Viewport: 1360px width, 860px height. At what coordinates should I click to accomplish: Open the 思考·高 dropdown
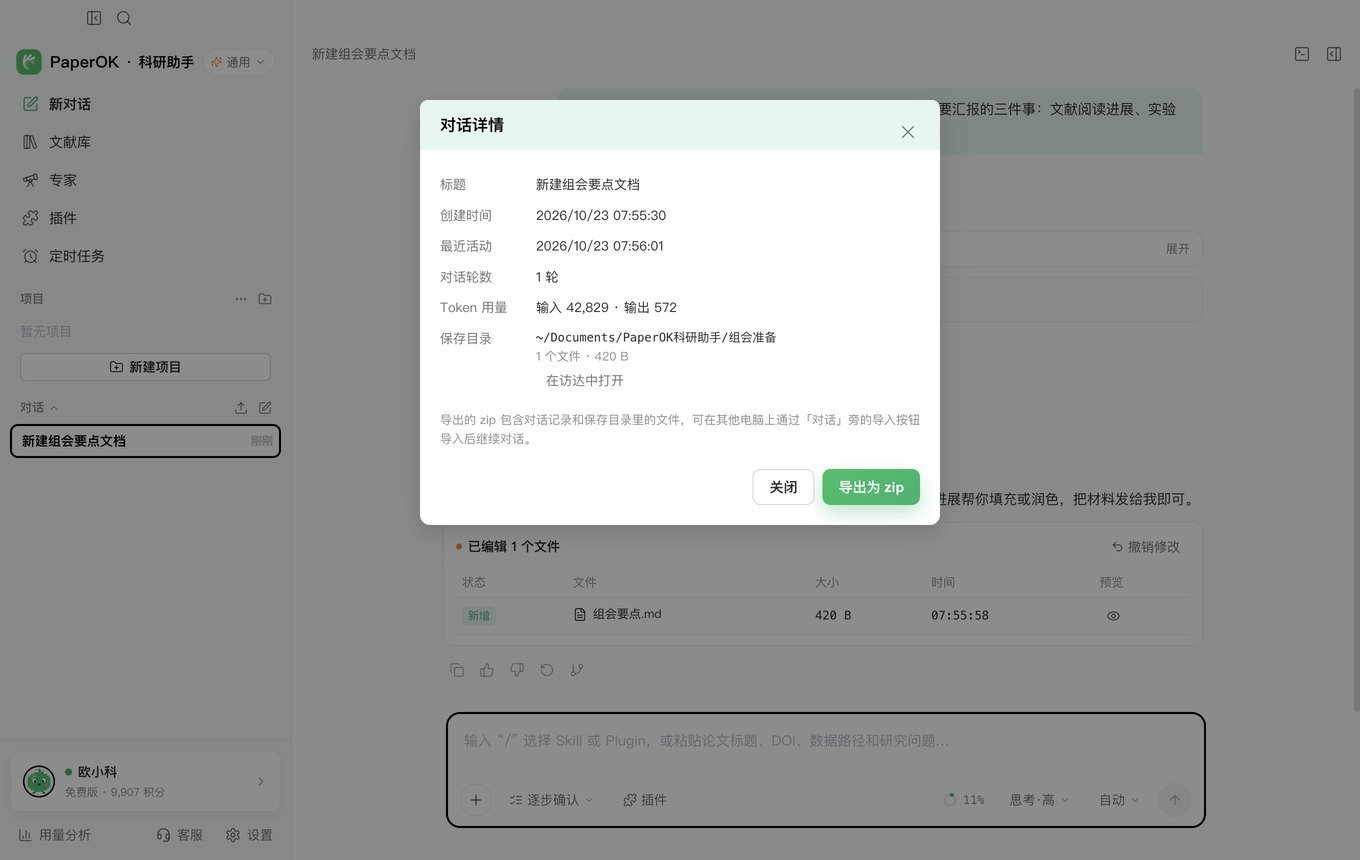coord(1039,800)
